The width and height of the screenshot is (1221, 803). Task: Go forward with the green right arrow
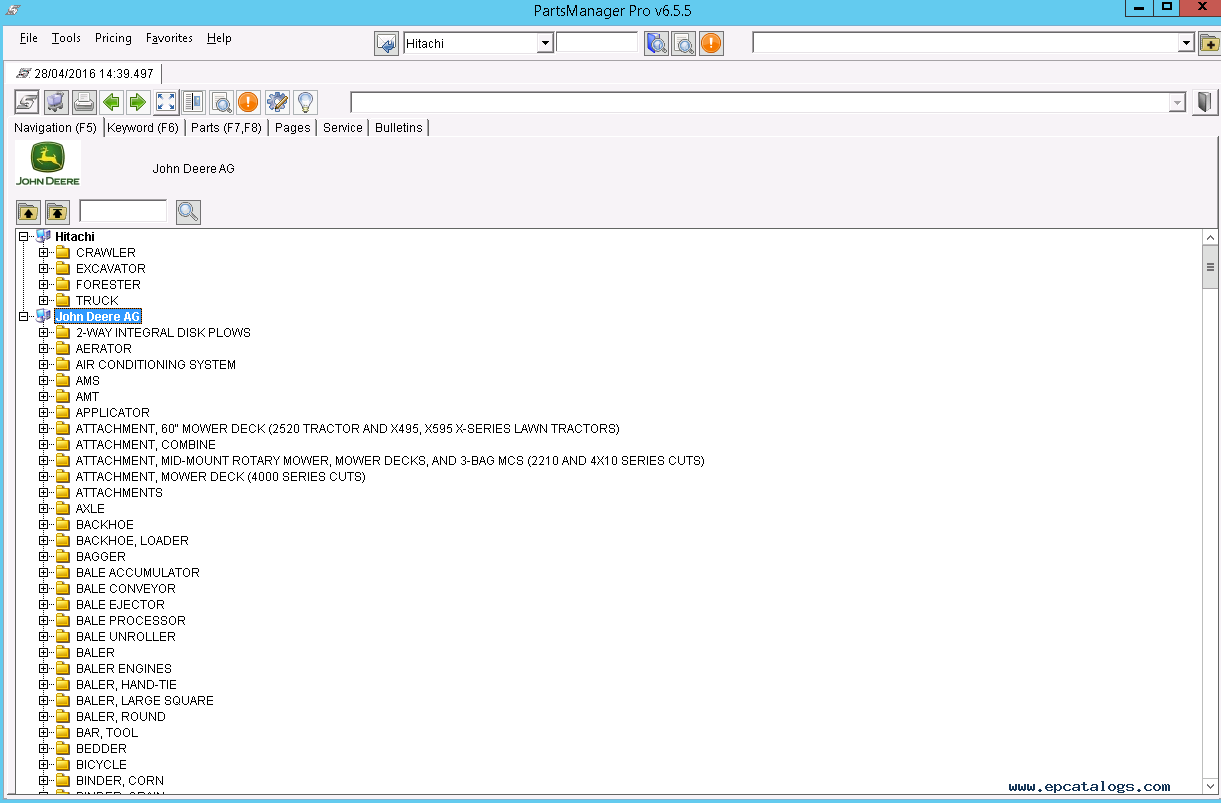click(138, 102)
